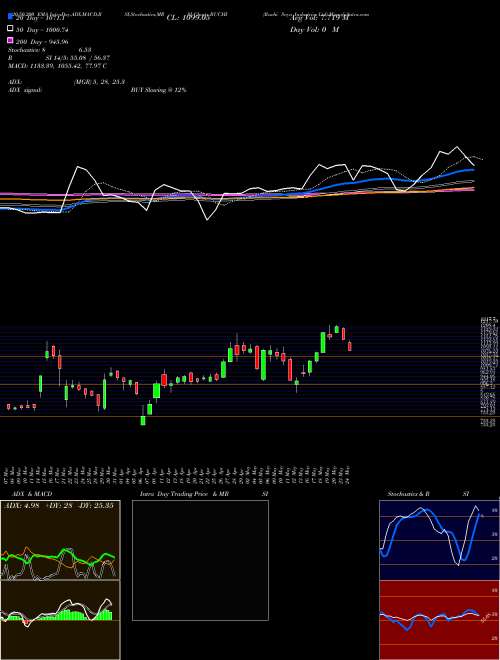Click the Intra Day Trading Price title
The width and height of the screenshot is (500, 660).
click(184, 494)
